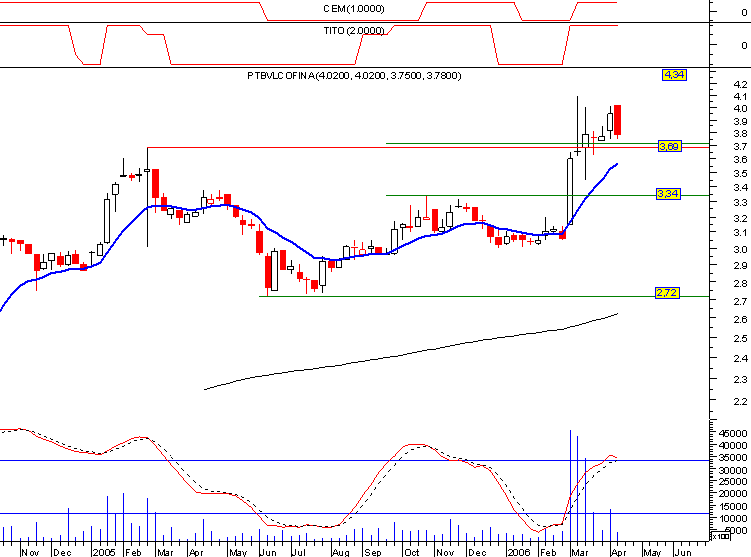Click the Aug month label on time axis

[341, 552]
